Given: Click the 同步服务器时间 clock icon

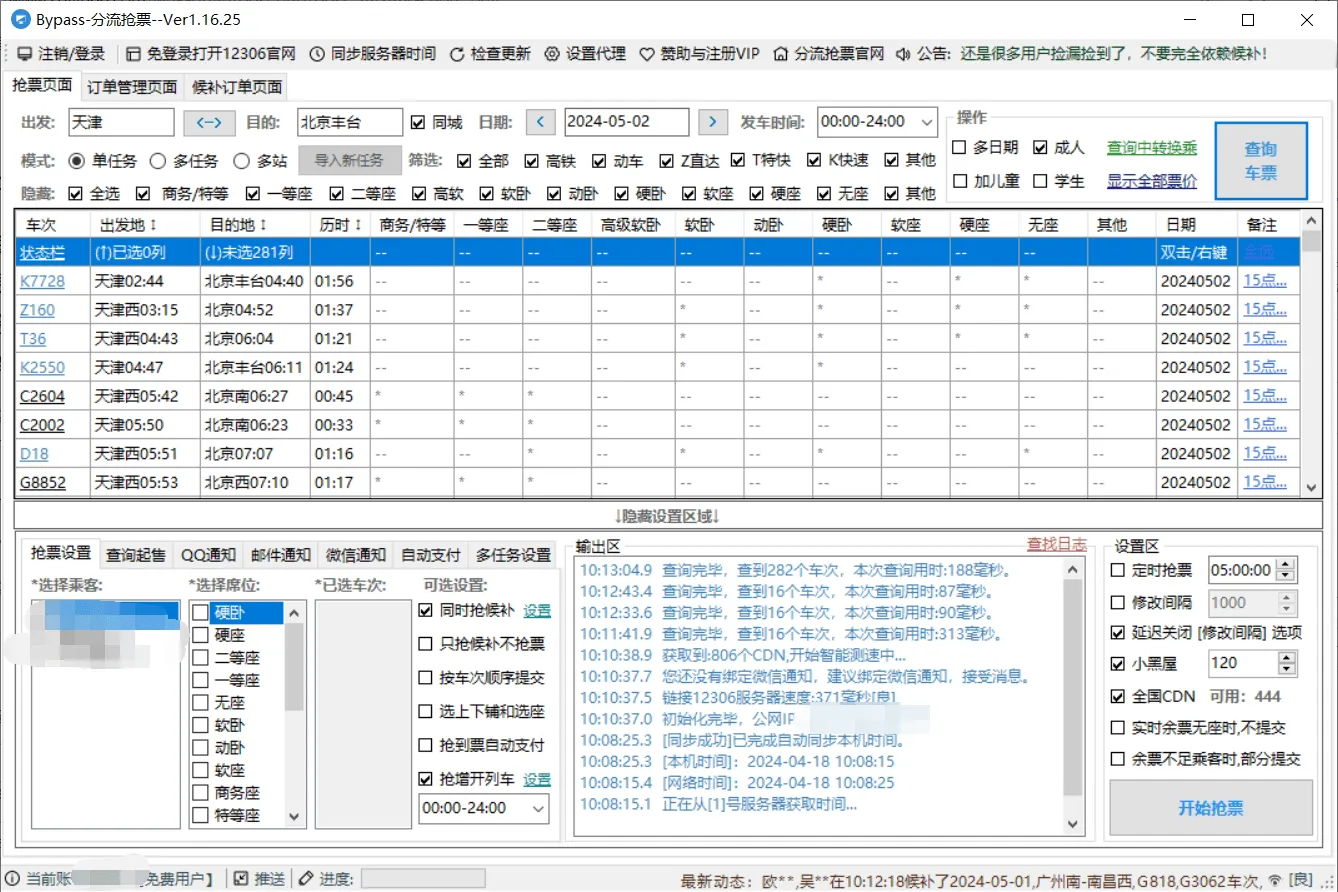Looking at the screenshot, I should pos(316,55).
